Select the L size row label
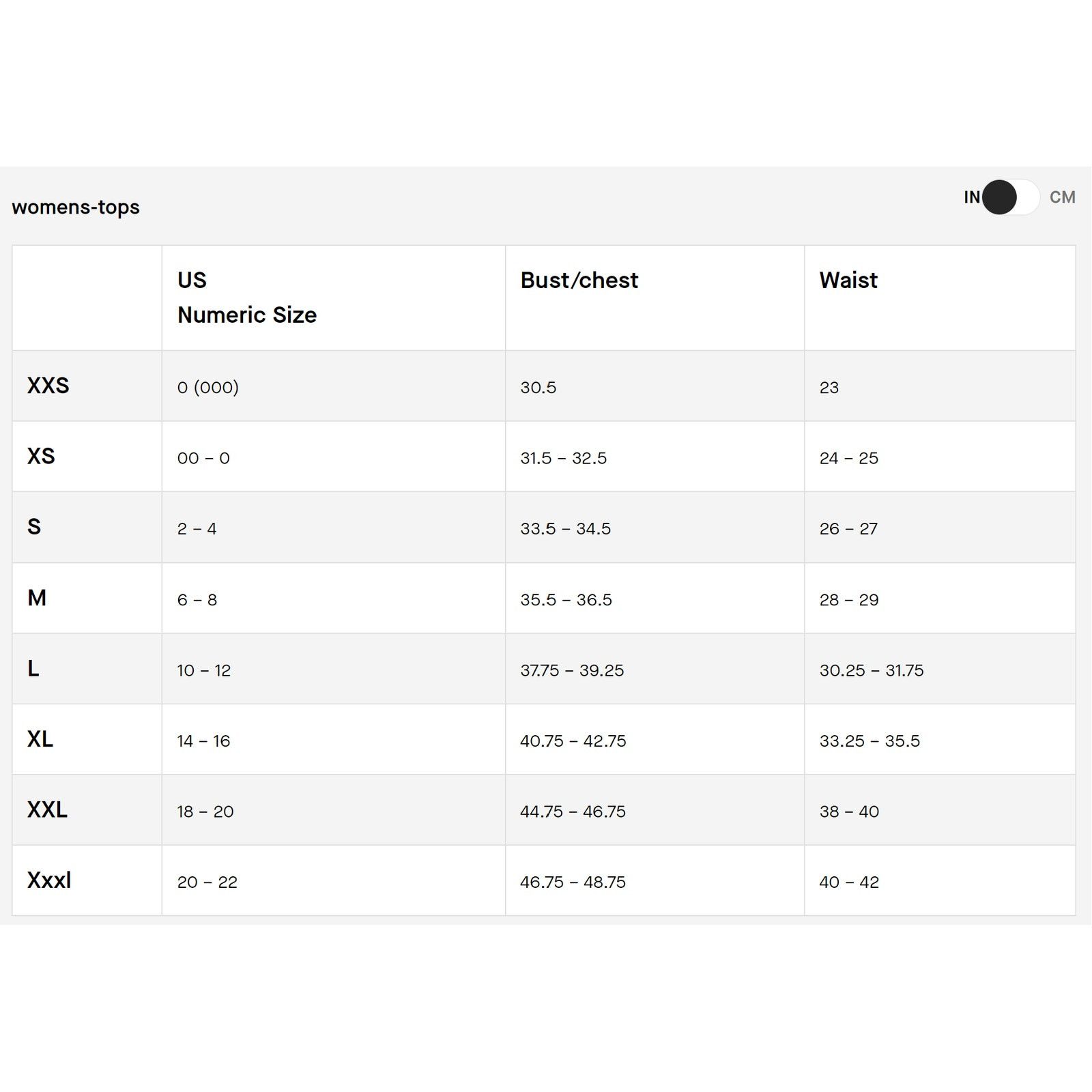This screenshot has width=1092, height=1092. point(33,668)
